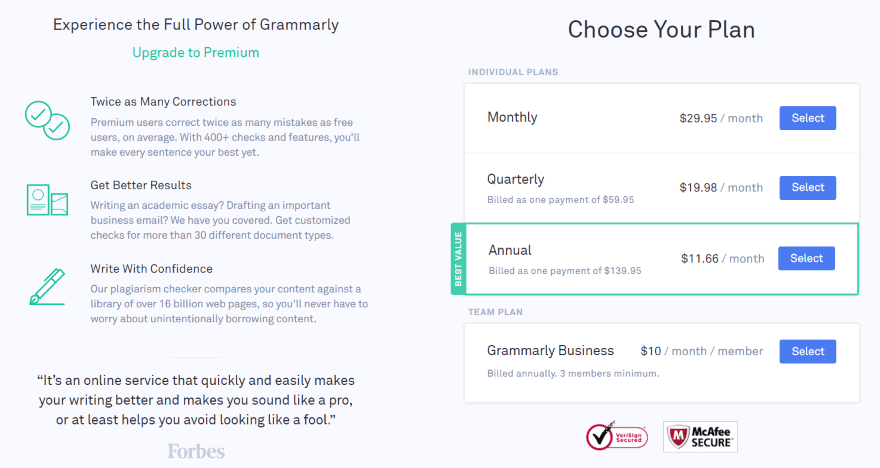Click the document types results icon
The image size is (880, 468).
[x=46, y=200]
